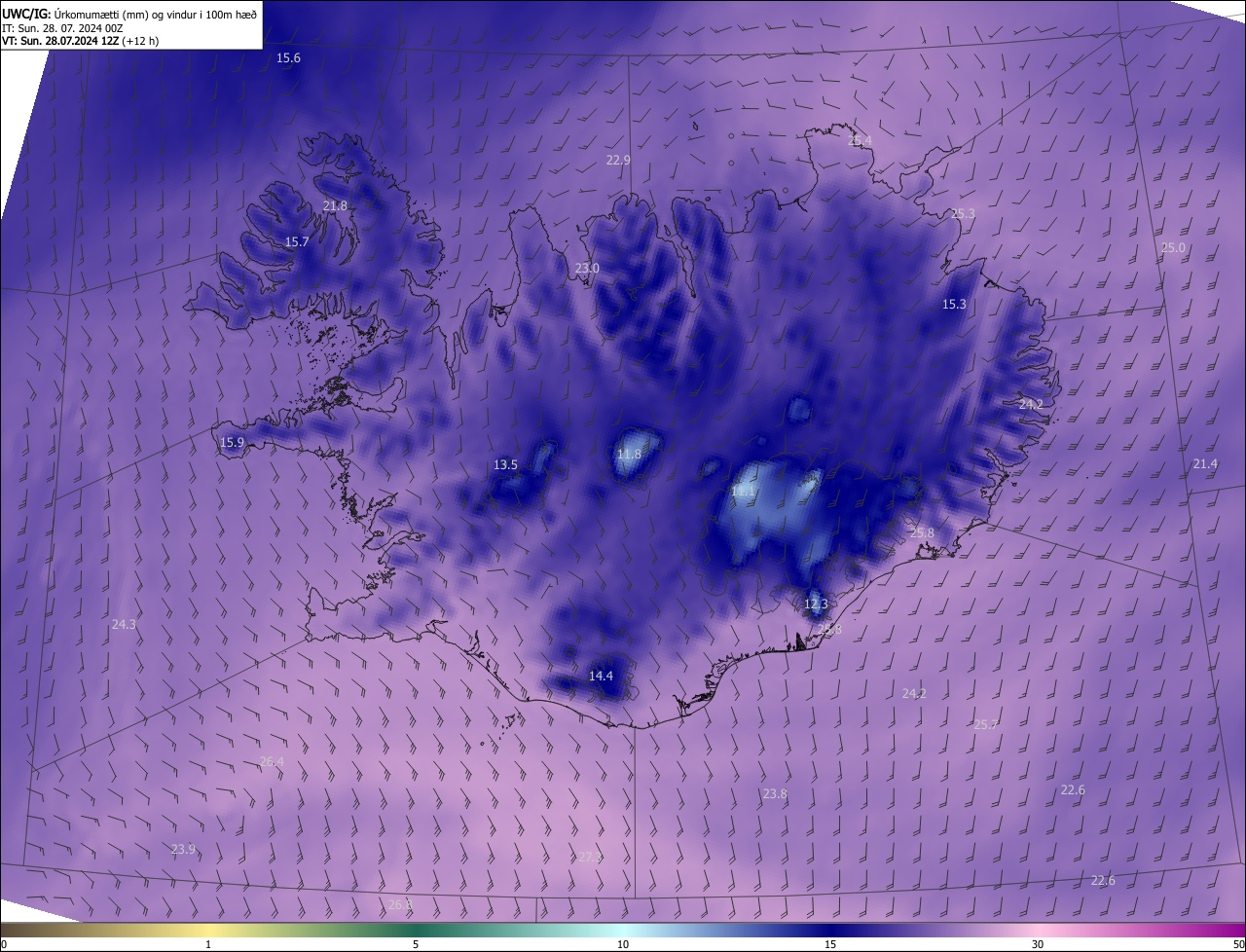The width and height of the screenshot is (1246, 952).
Task: Click the 15.6 value label
Action: click(x=289, y=58)
